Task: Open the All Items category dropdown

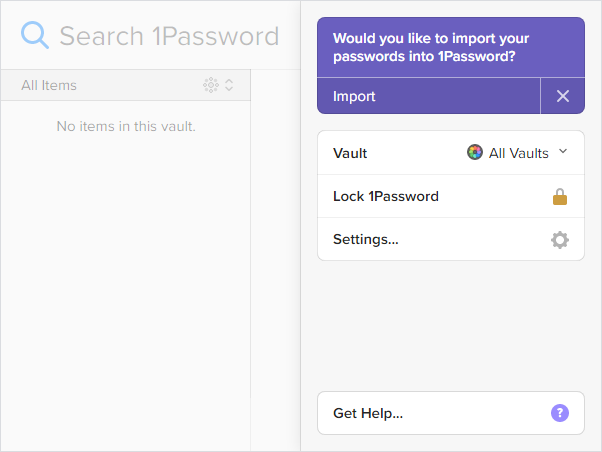Action: 126,85
